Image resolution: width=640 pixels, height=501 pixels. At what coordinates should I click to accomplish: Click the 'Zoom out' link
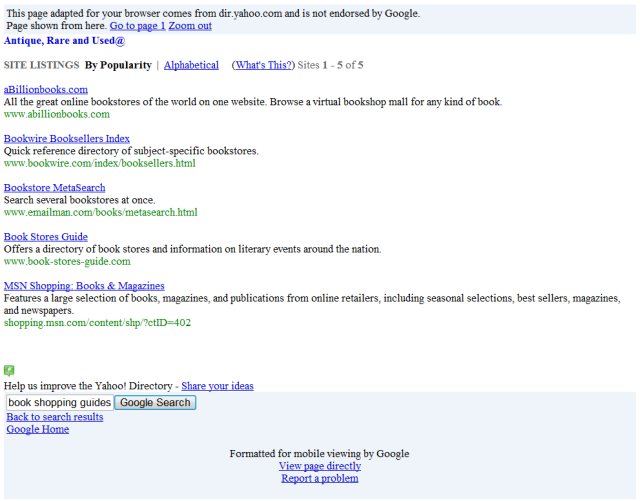(x=190, y=26)
